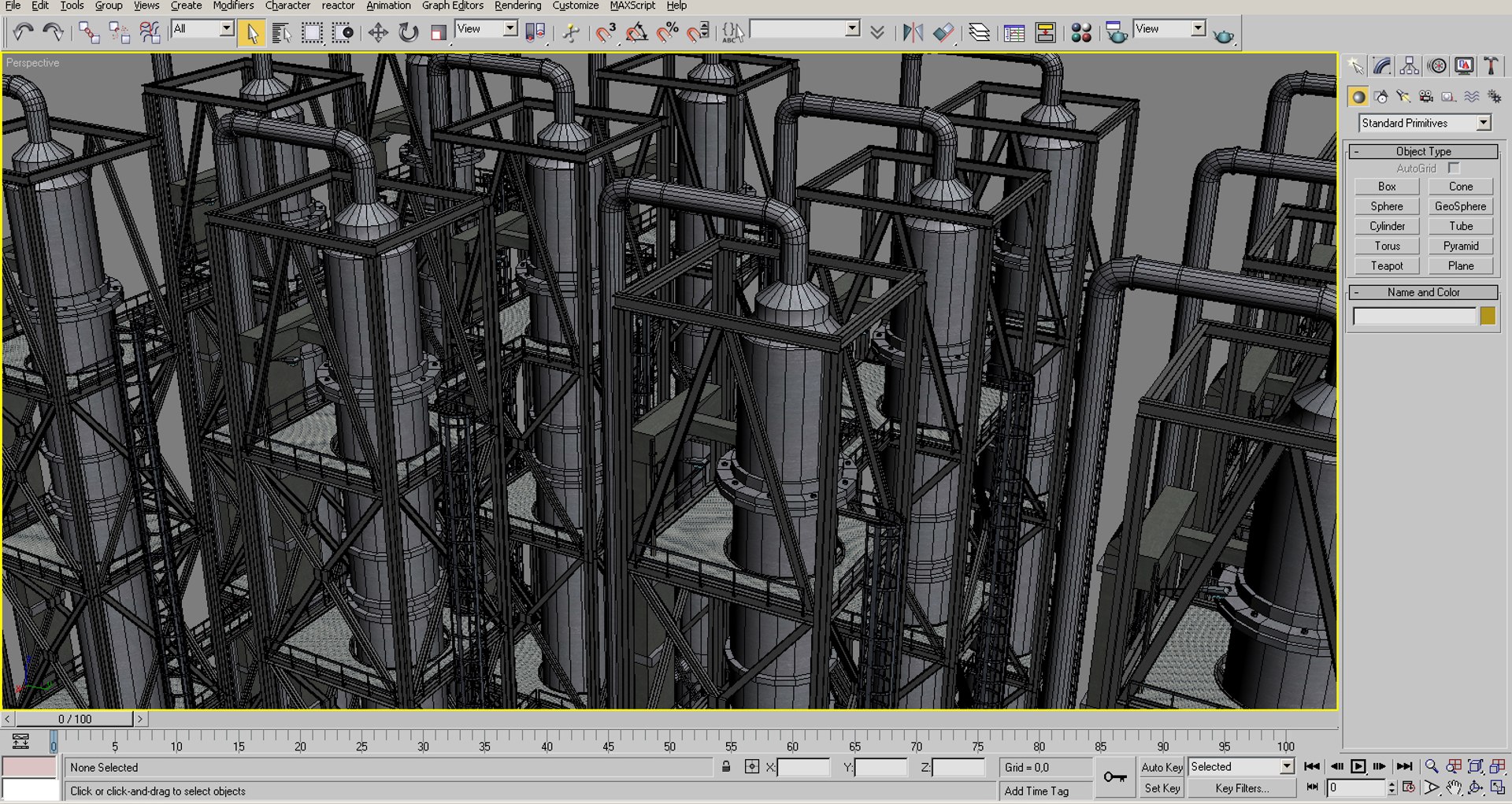Select the Cameras category icon
This screenshot has width=1512, height=804.
[x=1425, y=96]
